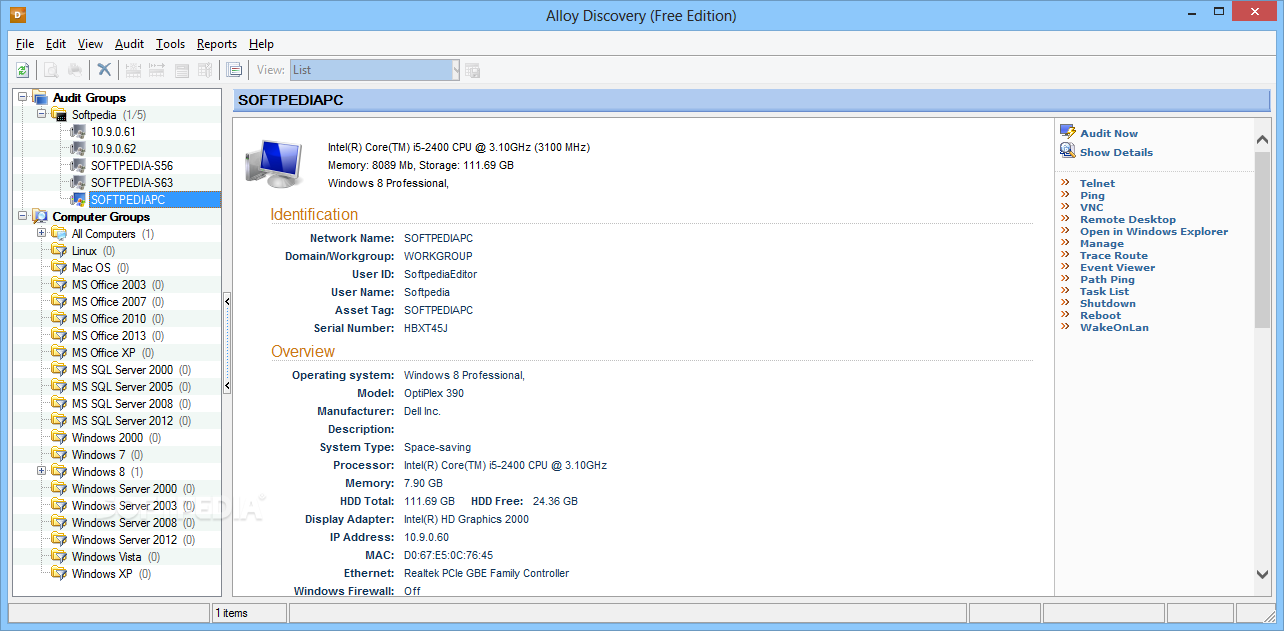Click the Alloy Discovery app icon in title bar
The height and width of the screenshot is (631, 1284).
click(16, 15)
